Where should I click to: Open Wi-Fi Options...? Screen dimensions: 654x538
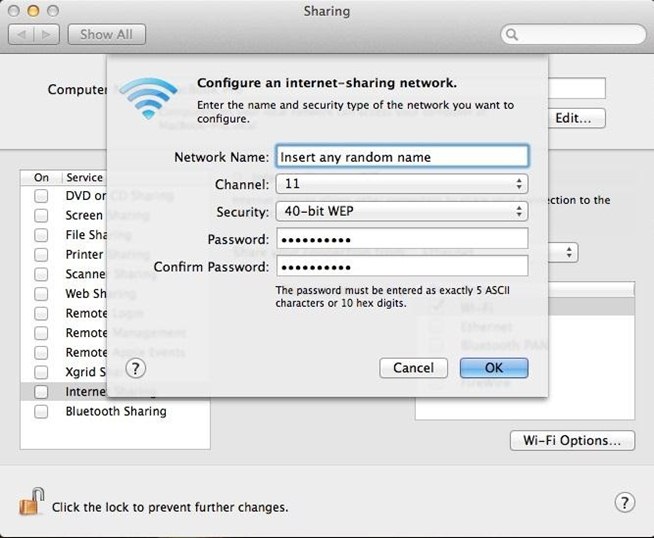tap(572, 441)
